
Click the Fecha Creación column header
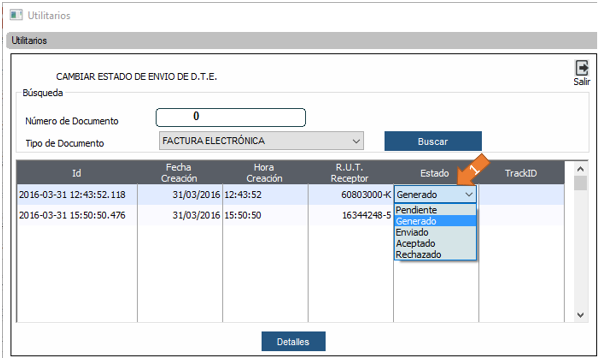[179, 173]
